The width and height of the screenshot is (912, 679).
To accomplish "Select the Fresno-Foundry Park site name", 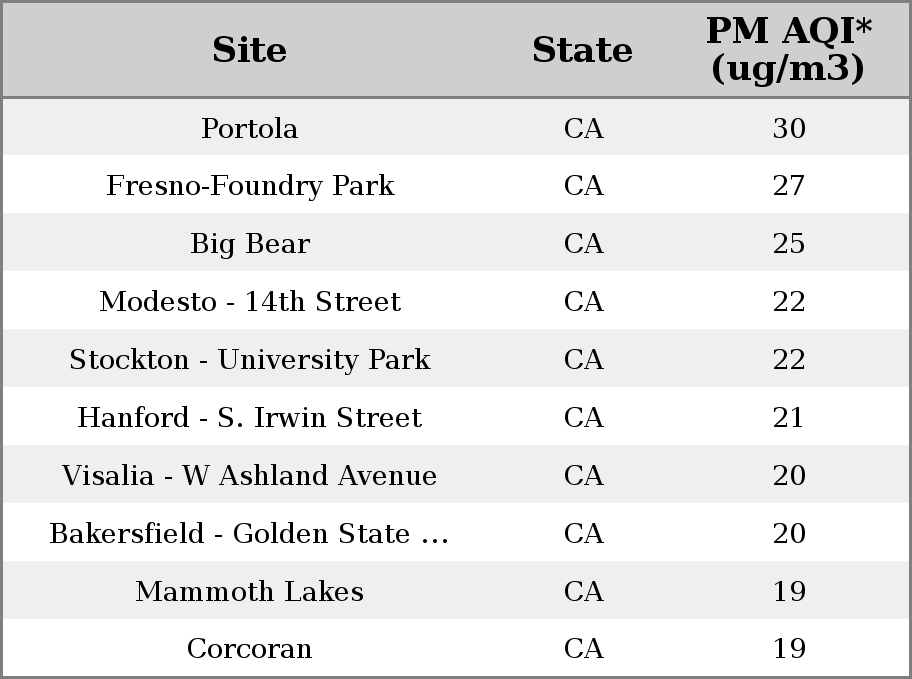I will (x=250, y=186).
